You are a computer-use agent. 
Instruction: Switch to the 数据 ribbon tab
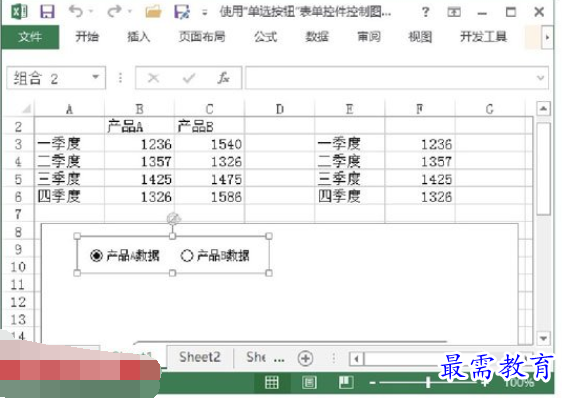[317, 37]
